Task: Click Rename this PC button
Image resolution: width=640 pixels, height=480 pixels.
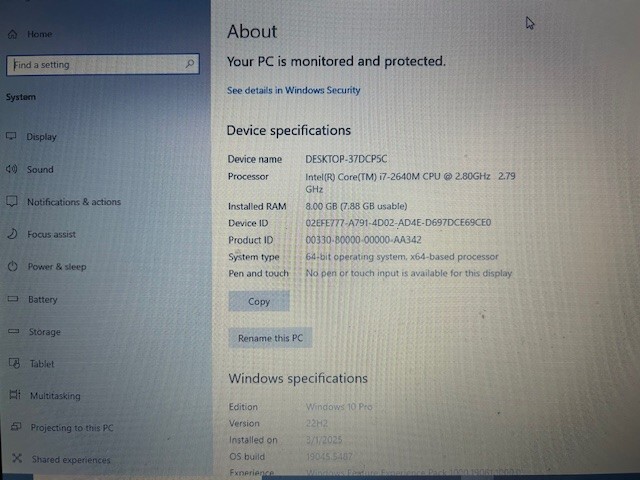Action: 270,338
